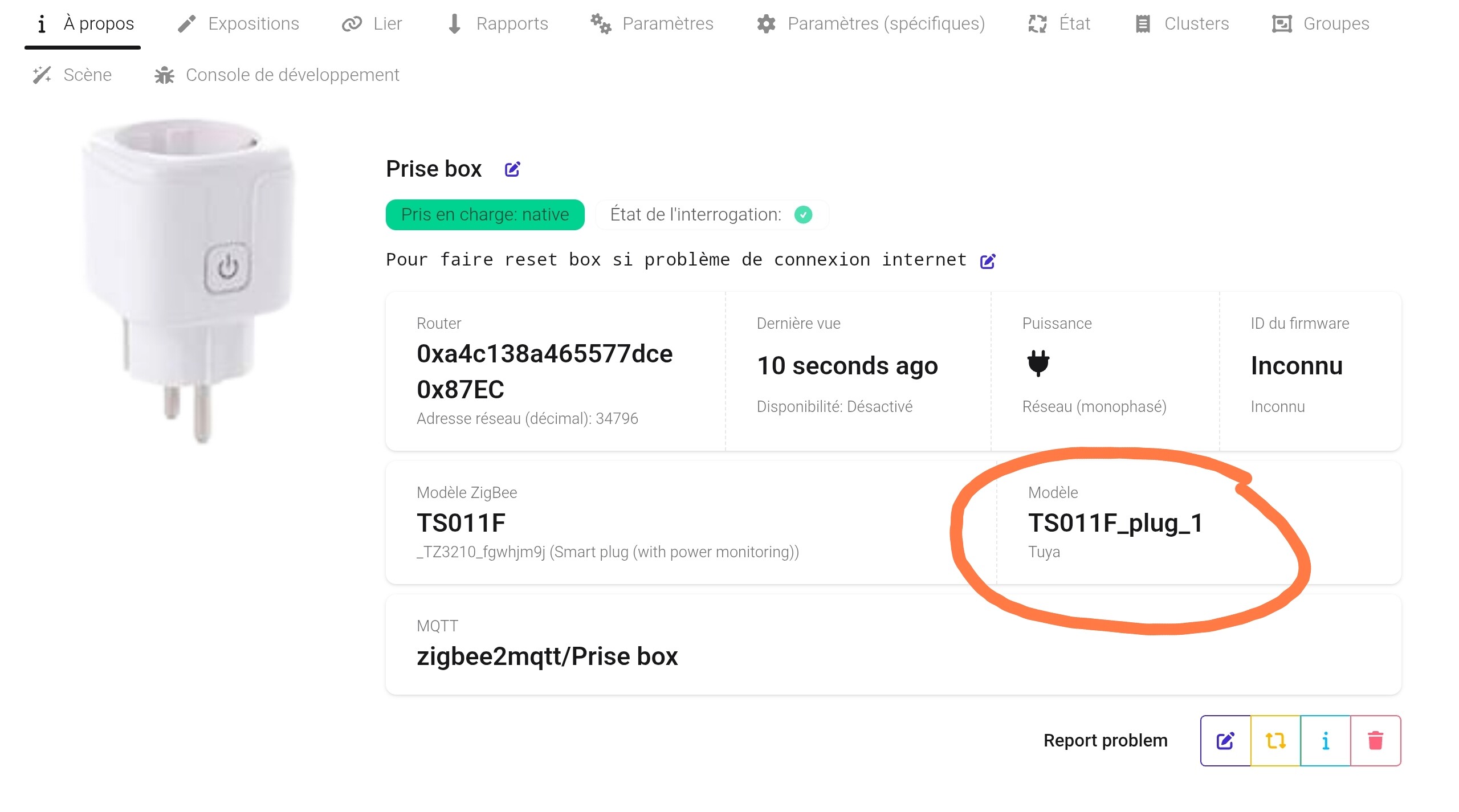Image resolution: width=1459 pixels, height=812 pixels.
Task: Open the État tab
Action: coord(1059,23)
